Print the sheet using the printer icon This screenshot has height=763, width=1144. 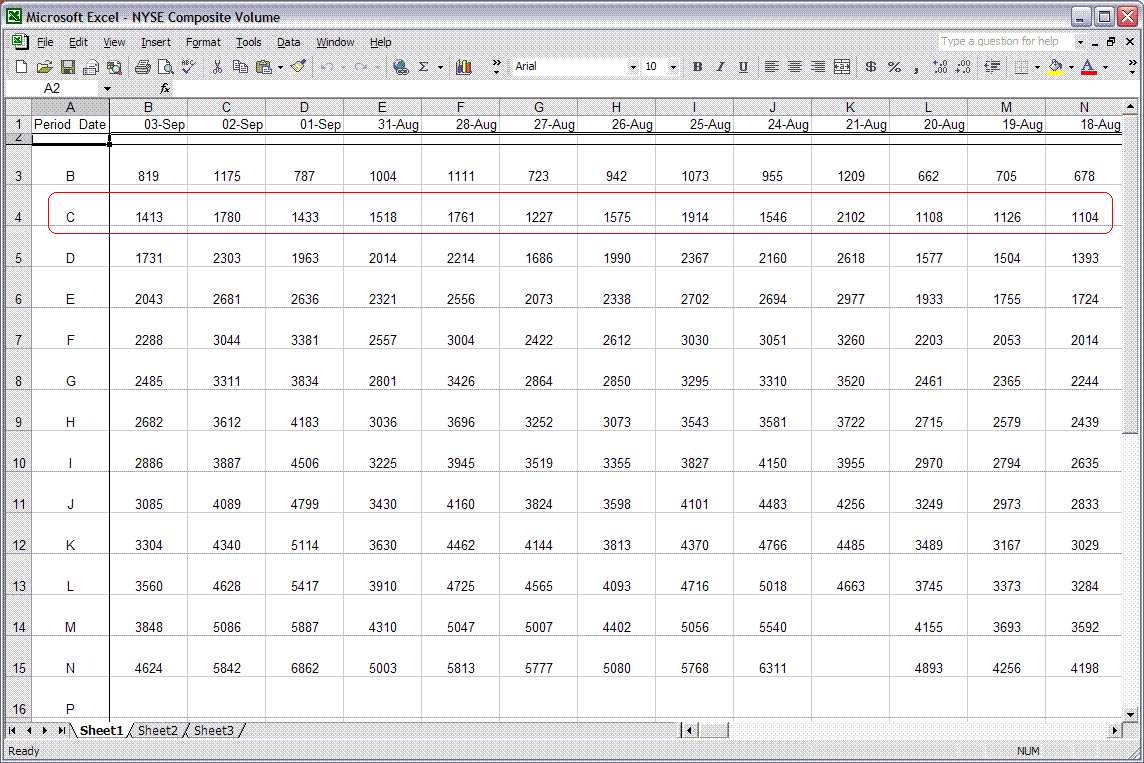(x=143, y=67)
